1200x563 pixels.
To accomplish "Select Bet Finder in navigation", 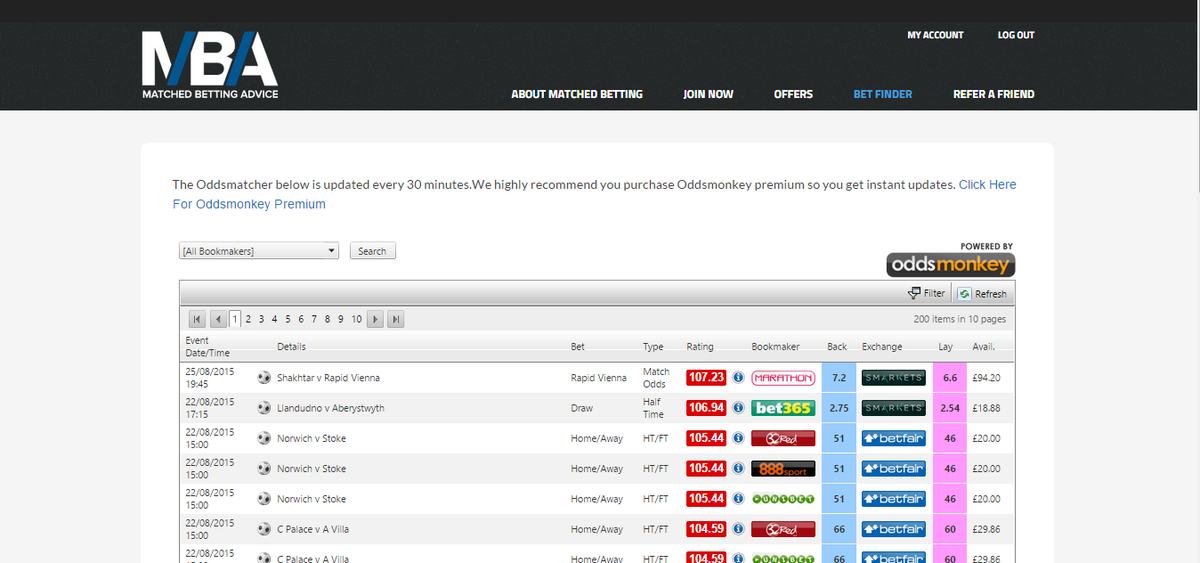I will click(x=883, y=94).
